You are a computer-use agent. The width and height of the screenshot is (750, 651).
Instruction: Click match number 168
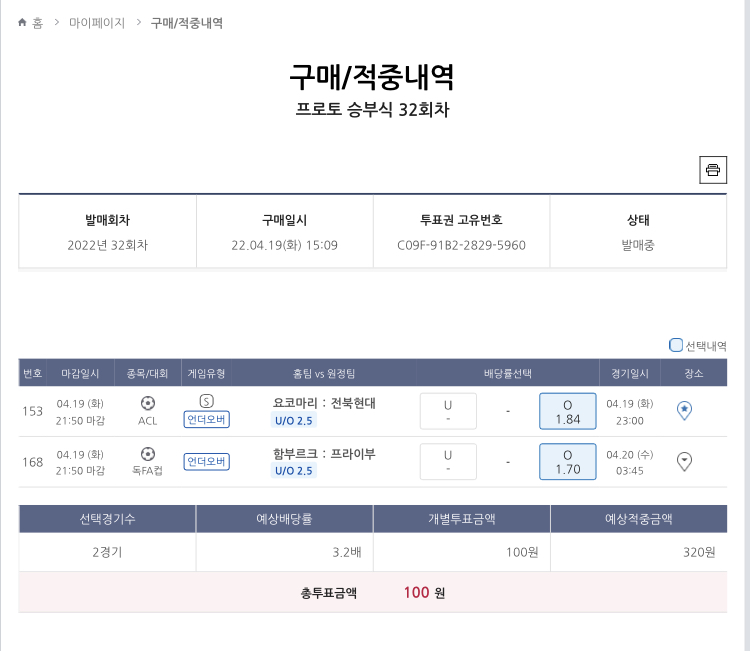click(33, 462)
